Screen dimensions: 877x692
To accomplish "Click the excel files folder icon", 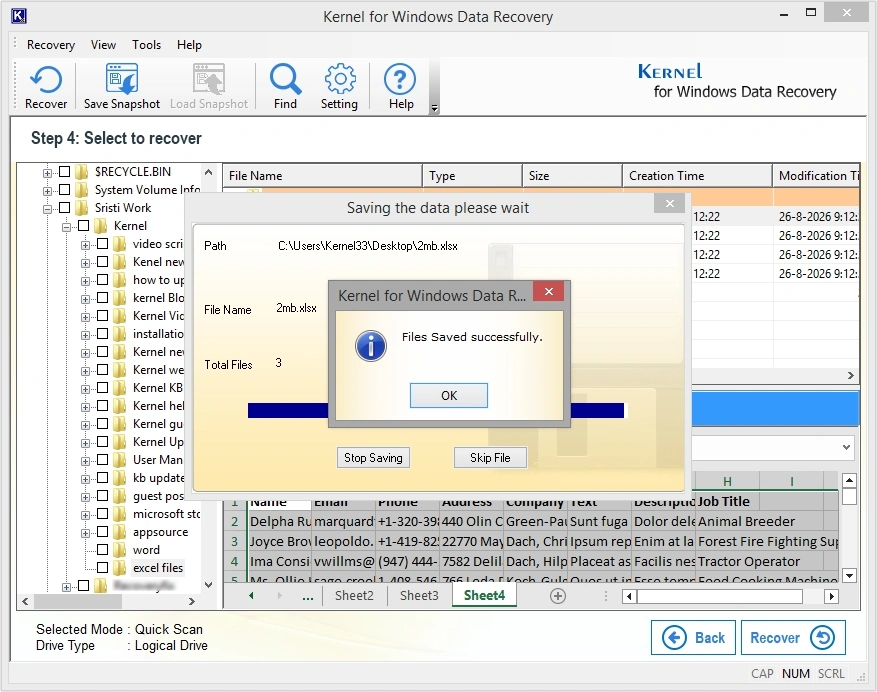I will click(x=120, y=568).
